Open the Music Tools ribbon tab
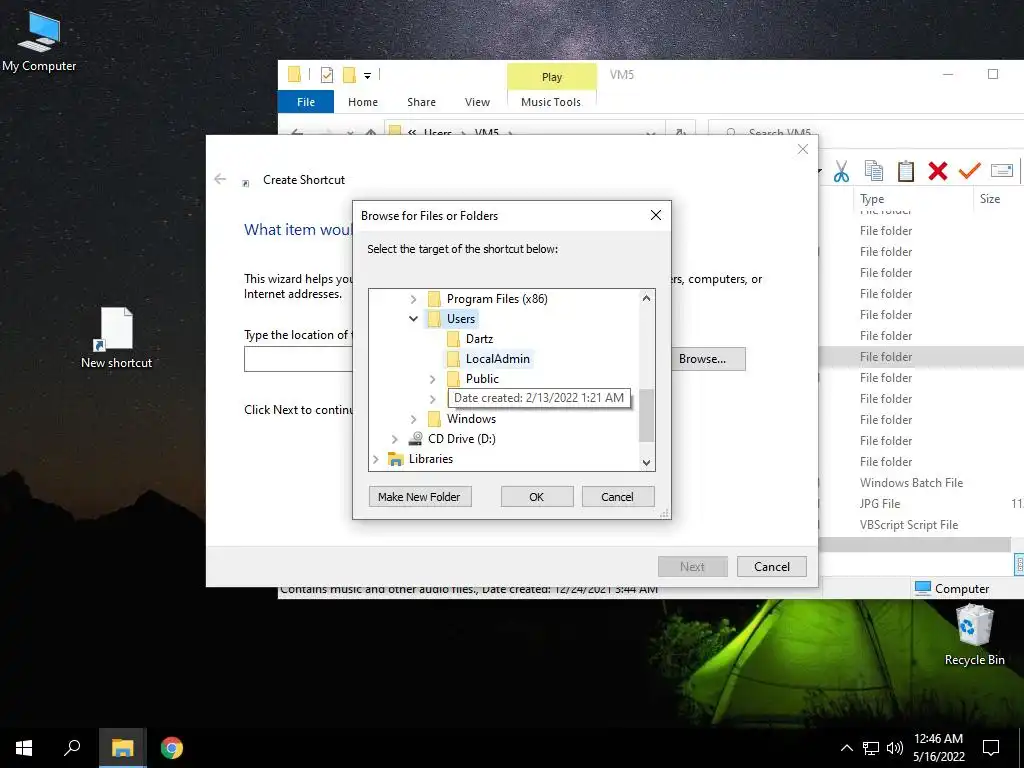 tap(551, 102)
